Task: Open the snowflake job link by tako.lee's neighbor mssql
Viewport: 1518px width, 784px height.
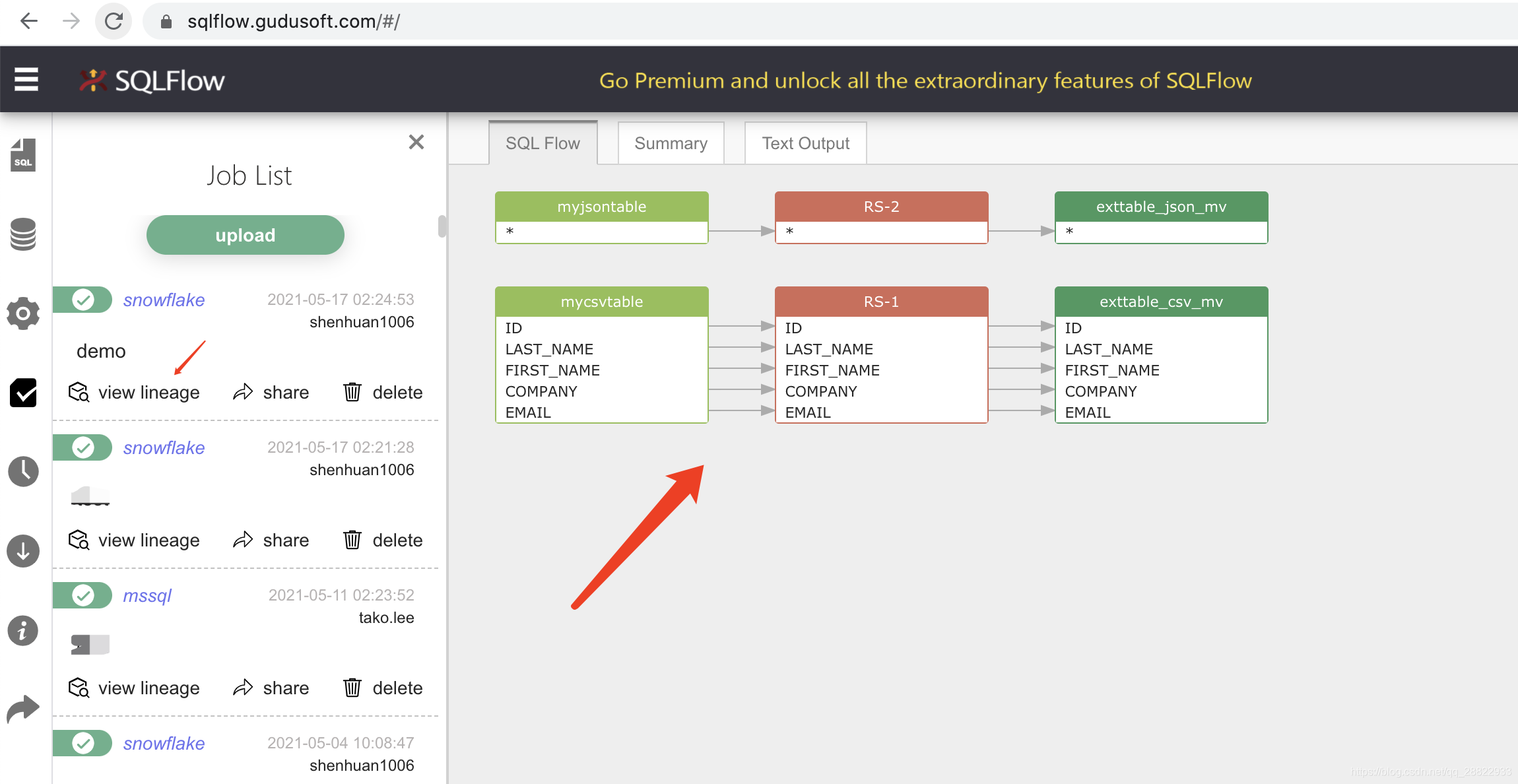Action: [x=147, y=595]
